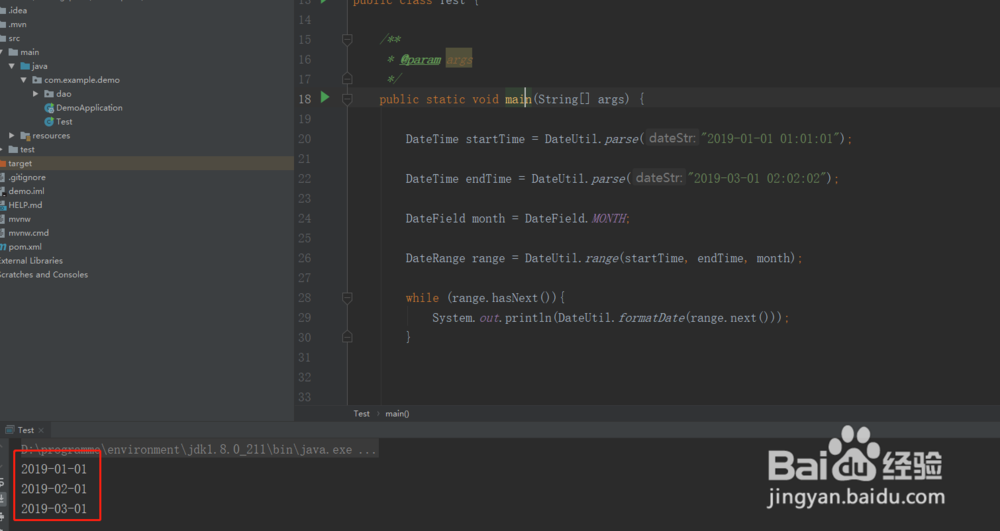Screen dimensions: 1000x531
Task: Open .gitignore file
Action: [26, 177]
